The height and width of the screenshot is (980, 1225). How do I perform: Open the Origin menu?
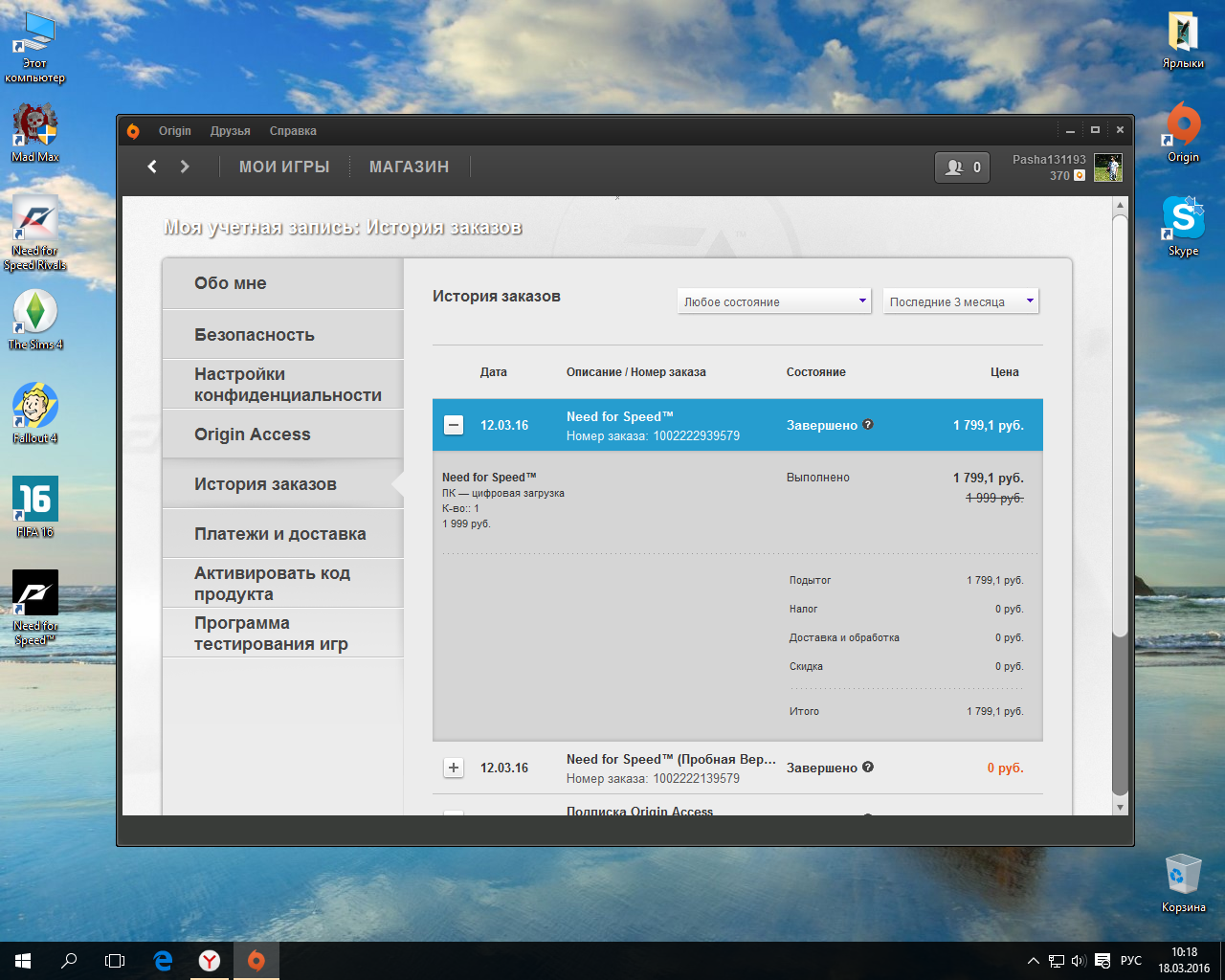175,131
